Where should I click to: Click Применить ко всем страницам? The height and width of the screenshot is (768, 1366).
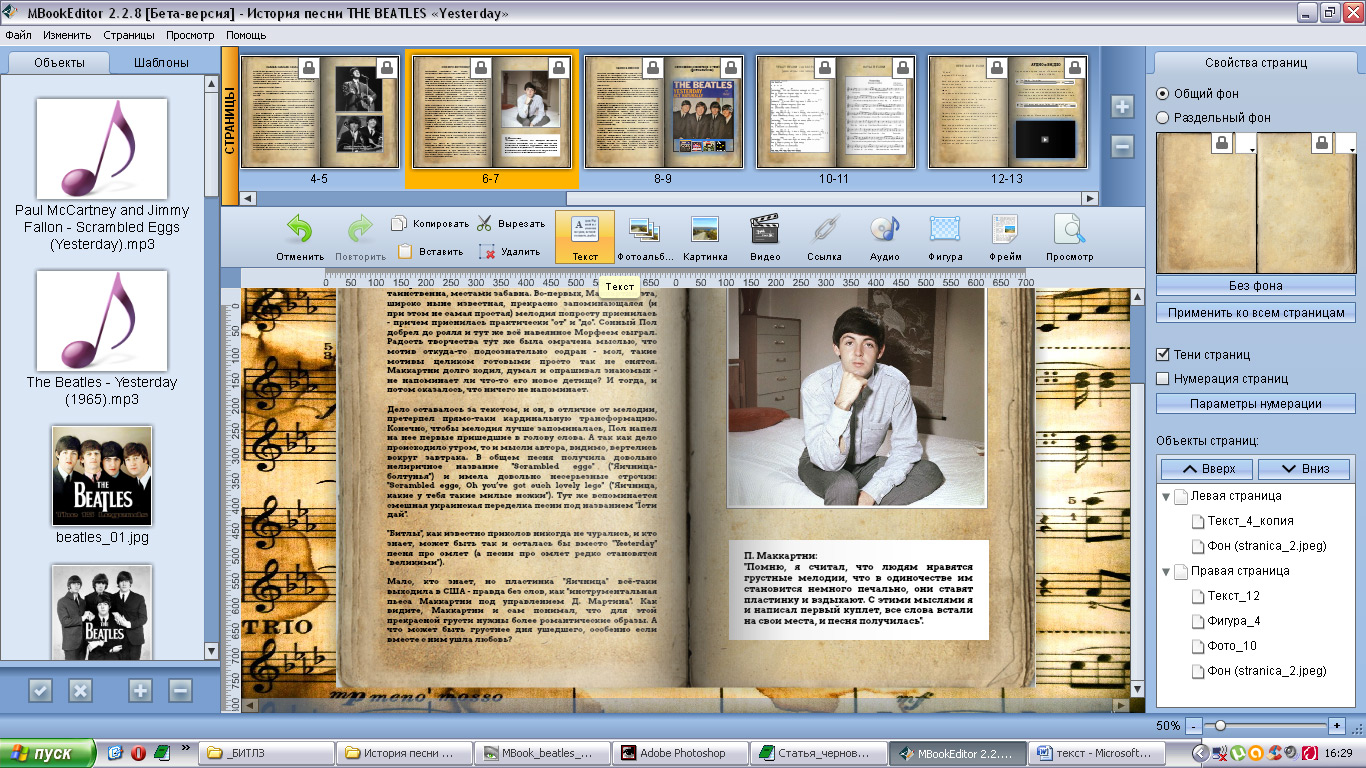tap(1256, 313)
